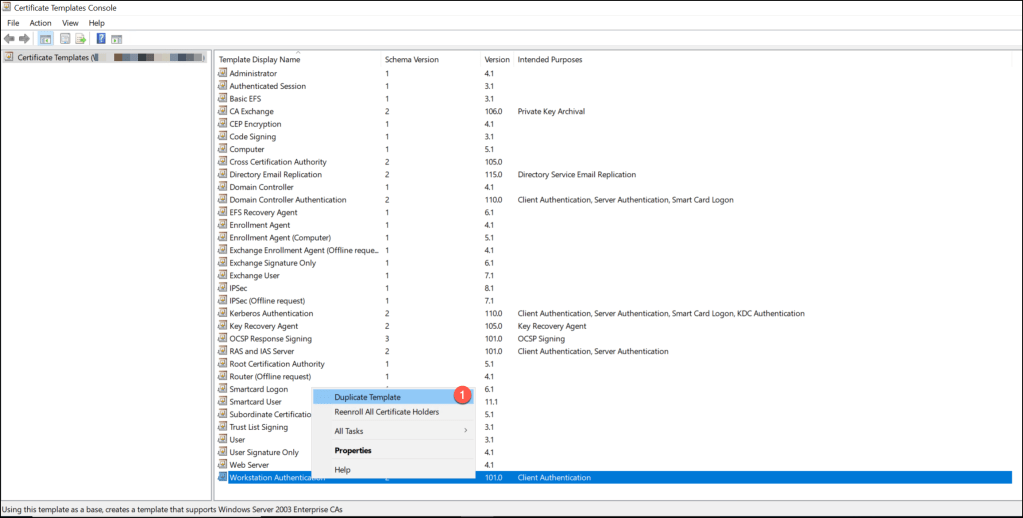Select Reenroll All Certificate Holders
The height and width of the screenshot is (518, 1023).
(386, 411)
